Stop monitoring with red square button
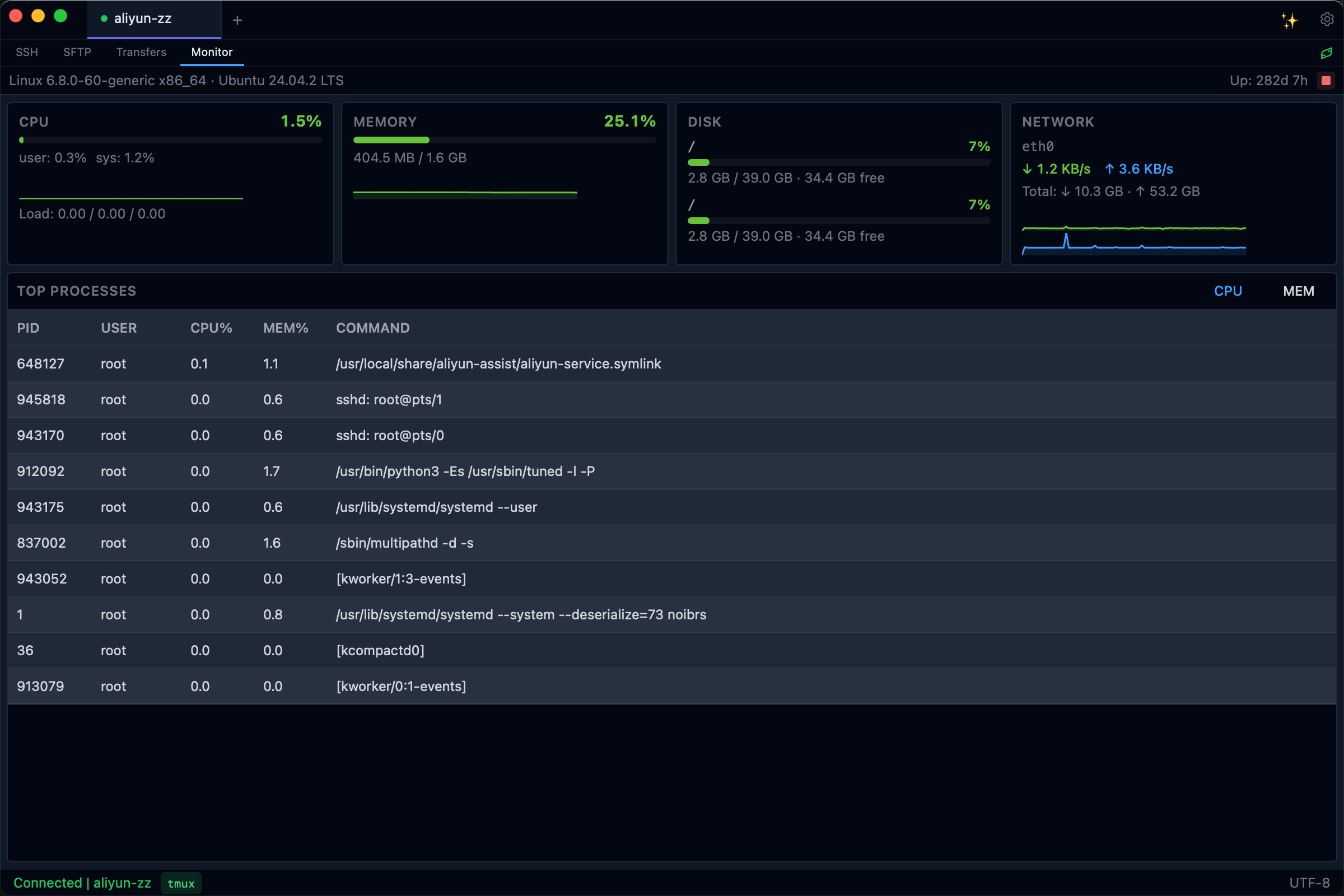The image size is (1344, 896). 1326,81
